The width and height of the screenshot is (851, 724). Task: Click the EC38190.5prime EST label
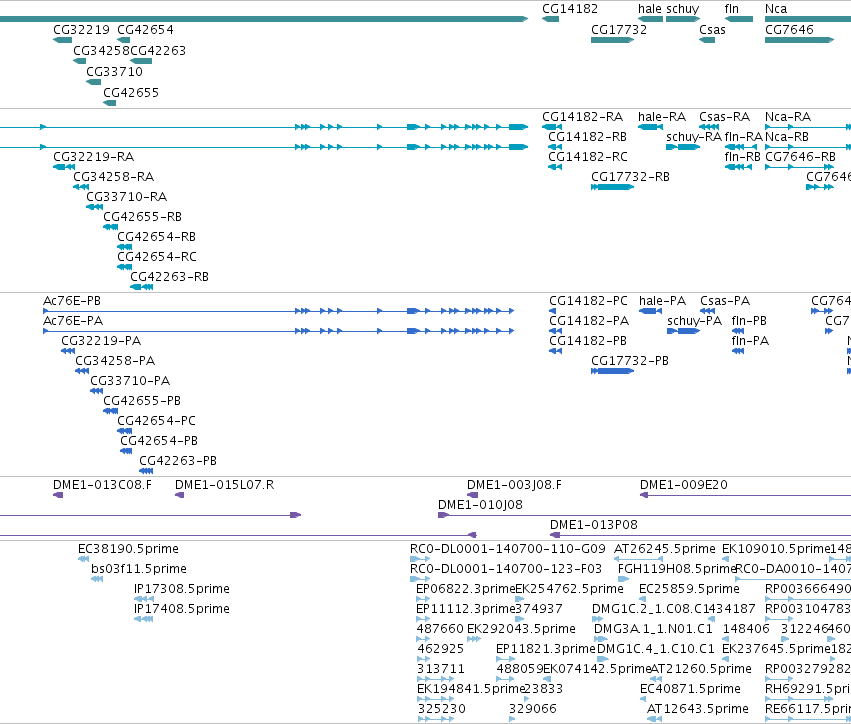(128, 549)
